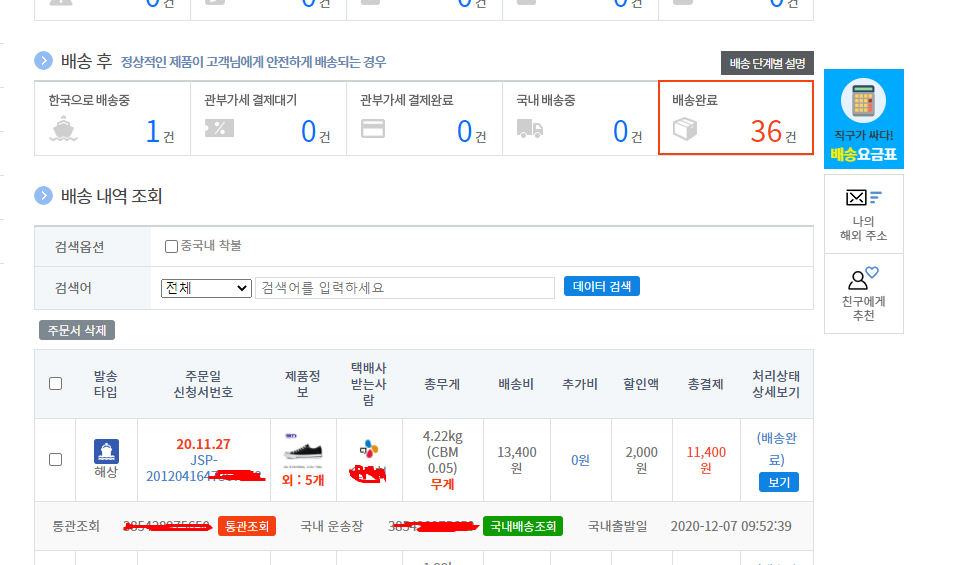
Task: Click the 데이터 검색 button
Action: pos(602,286)
